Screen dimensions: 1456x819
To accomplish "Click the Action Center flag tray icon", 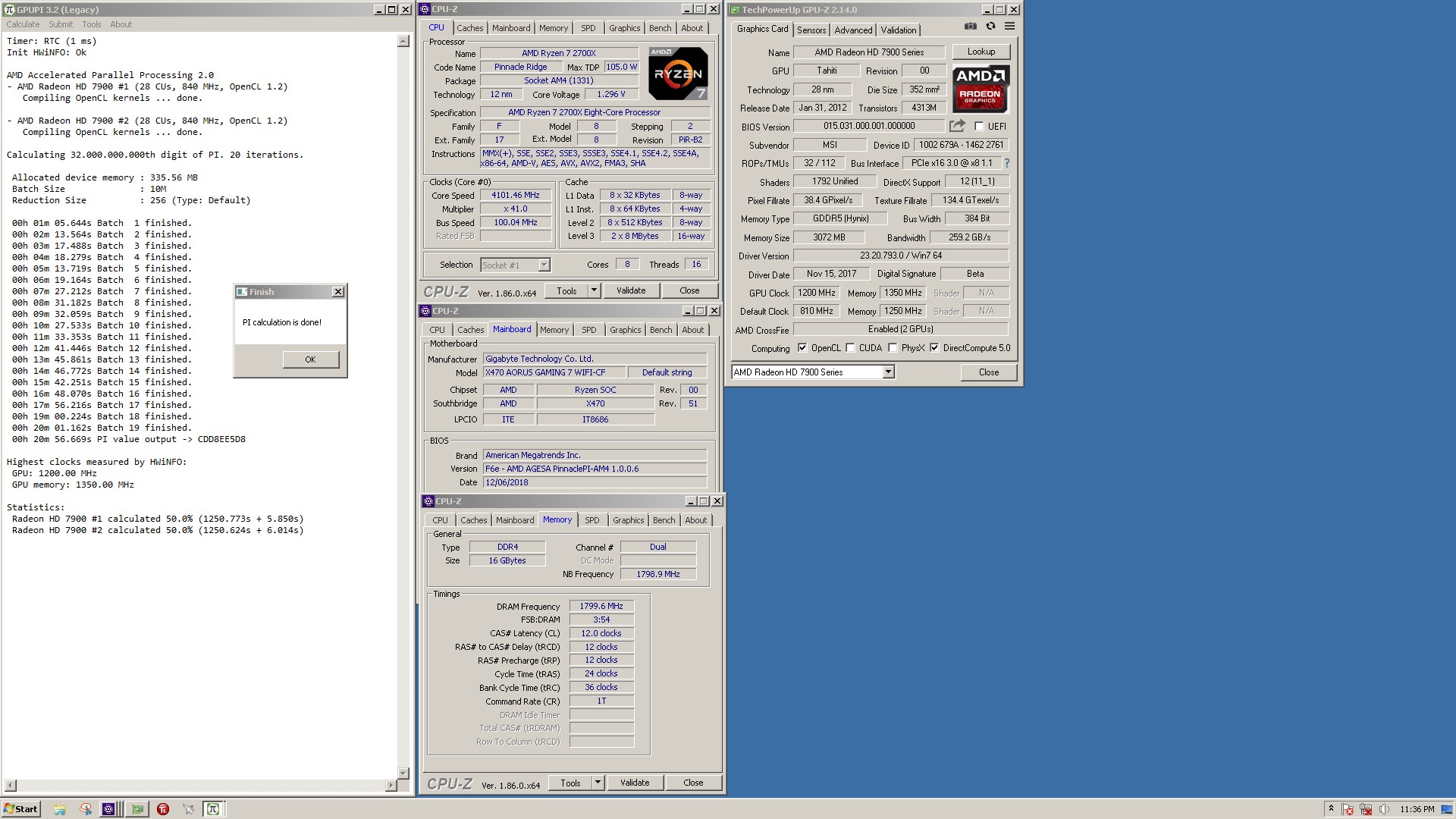I will coord(1348,809).
